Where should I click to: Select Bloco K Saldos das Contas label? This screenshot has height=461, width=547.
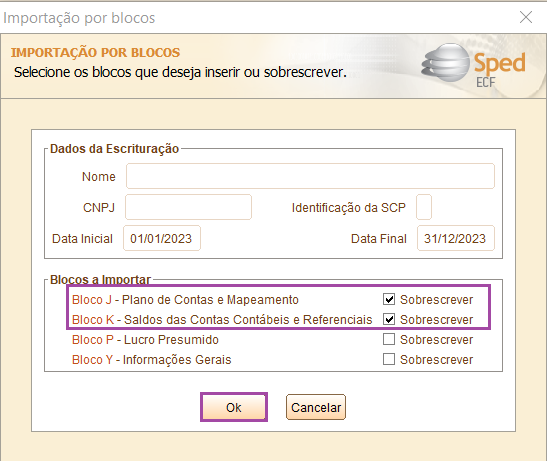pos(222,320)
